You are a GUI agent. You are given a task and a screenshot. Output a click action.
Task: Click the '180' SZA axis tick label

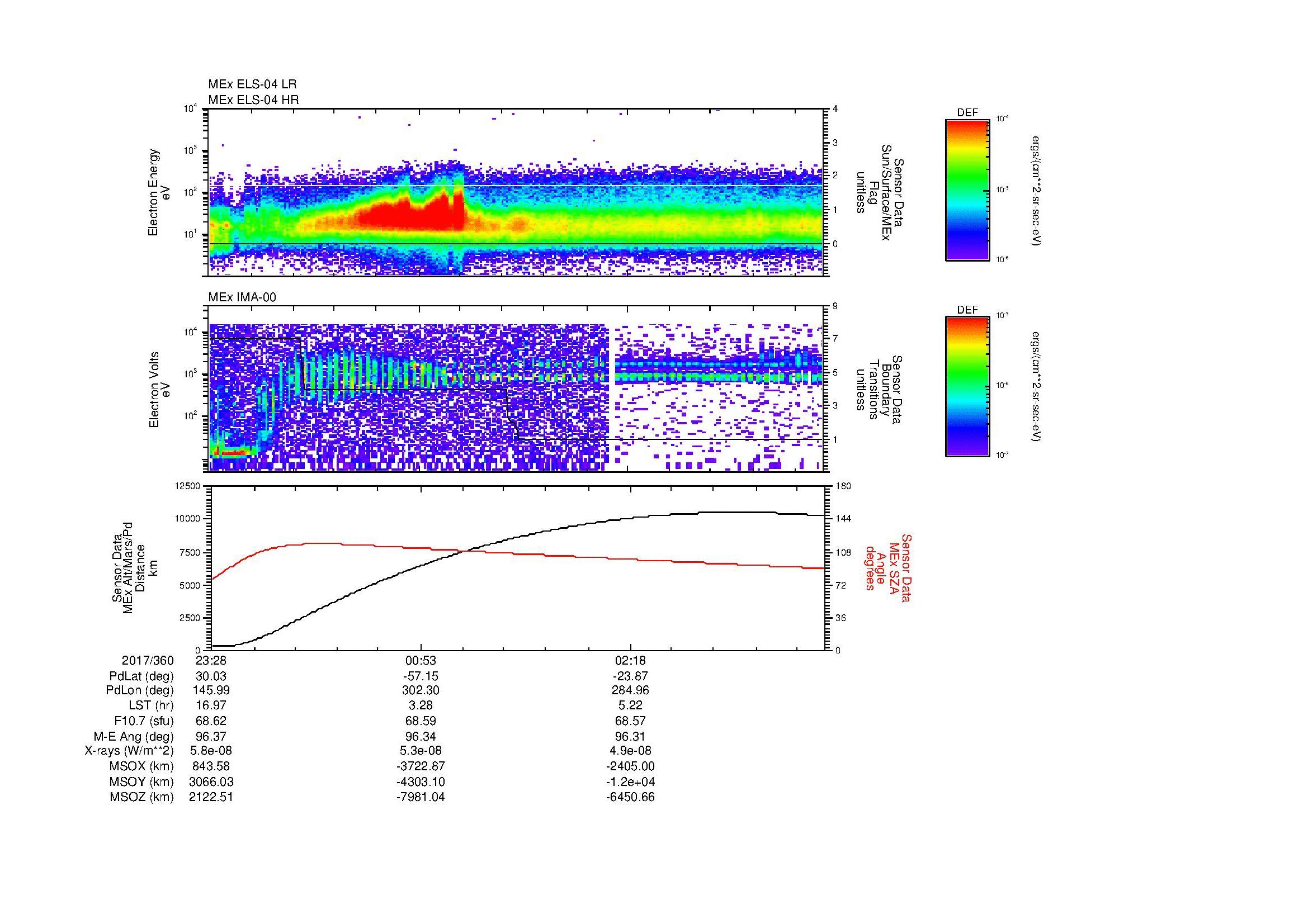[844, 486]
